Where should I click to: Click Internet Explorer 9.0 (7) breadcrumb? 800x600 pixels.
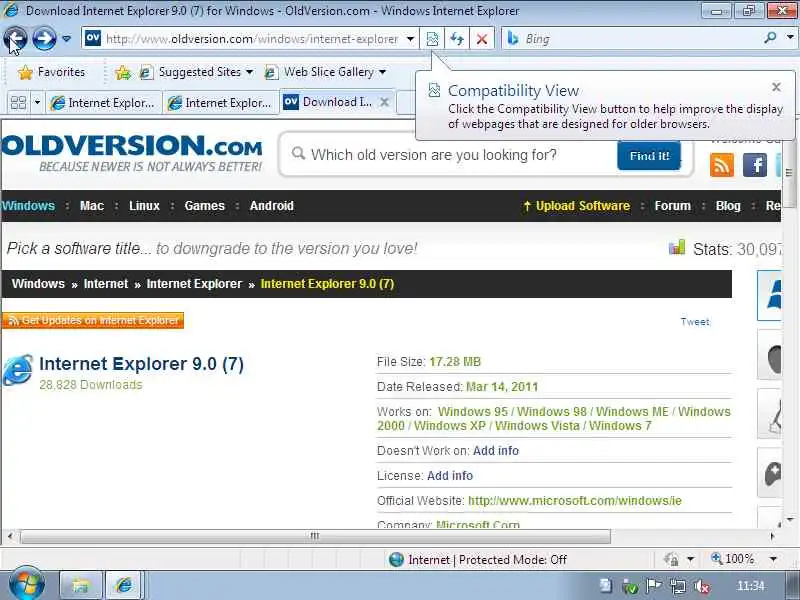click(328, 284)
